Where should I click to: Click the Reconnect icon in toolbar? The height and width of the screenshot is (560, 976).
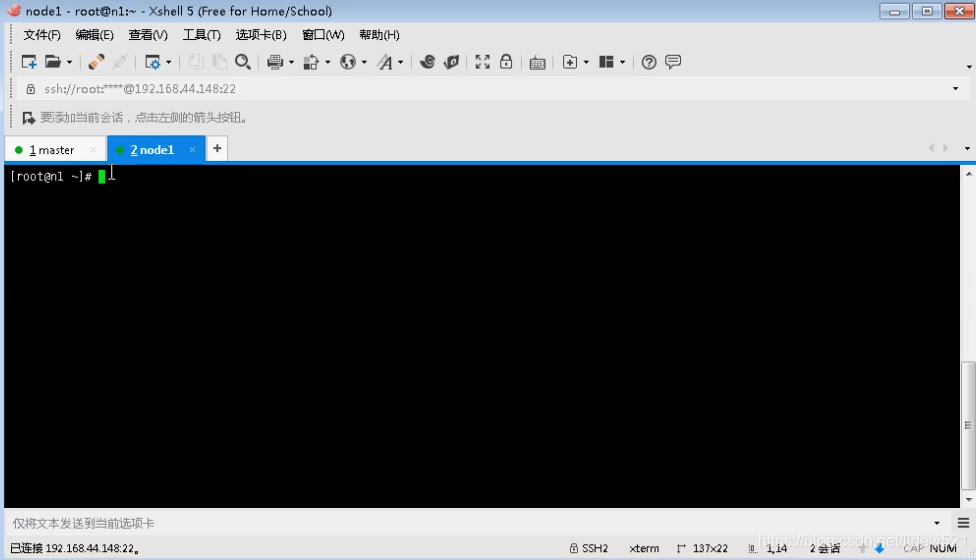[x=96, y=62]
